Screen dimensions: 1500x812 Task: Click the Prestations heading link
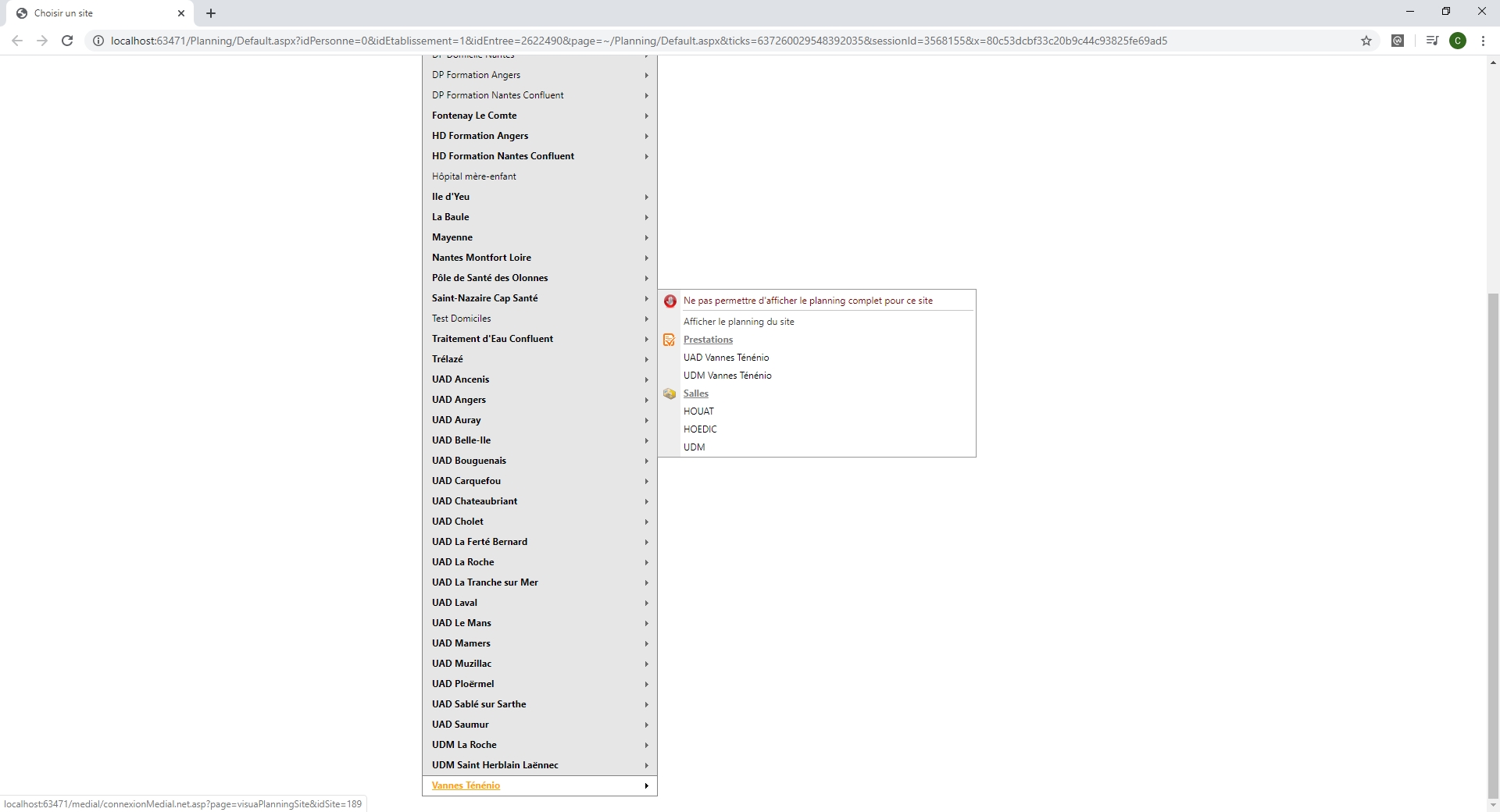click(708, 340)
